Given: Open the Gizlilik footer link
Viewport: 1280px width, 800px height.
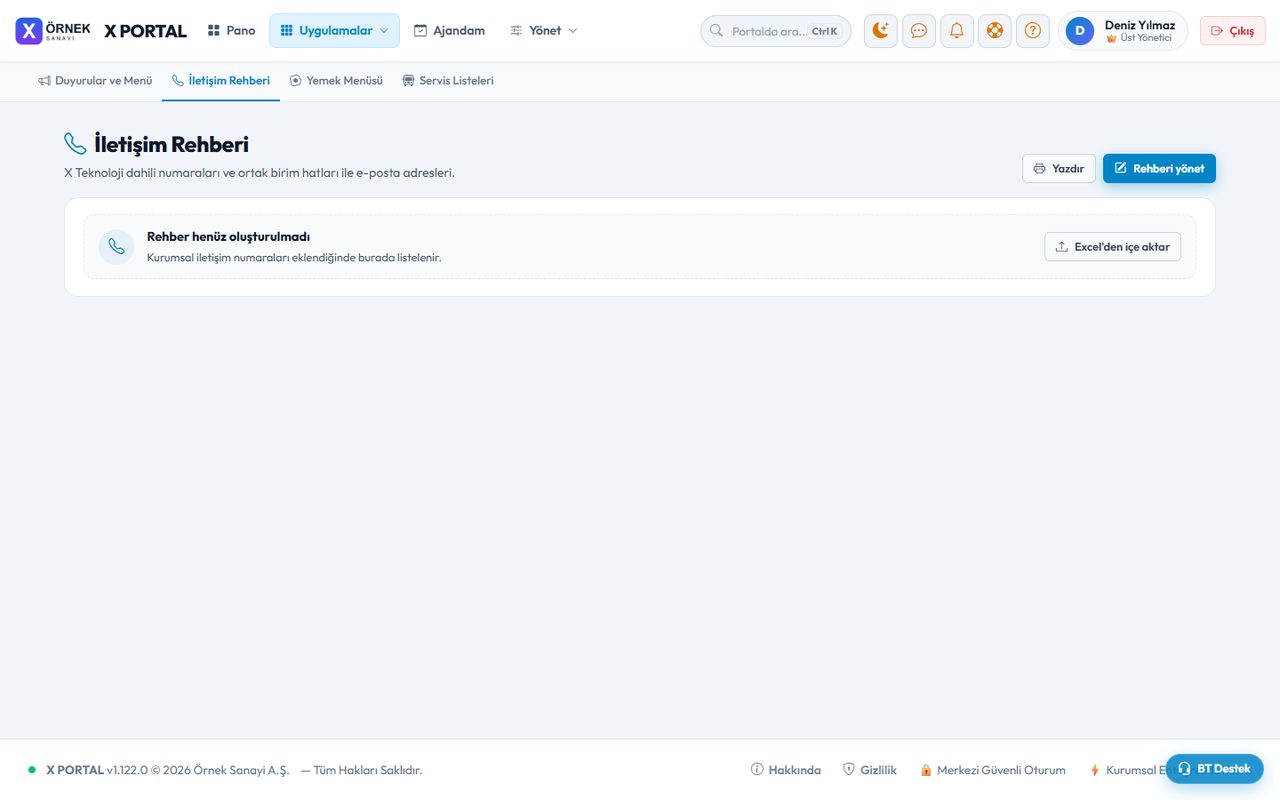Looking at the screenshot, I should 870,770.
